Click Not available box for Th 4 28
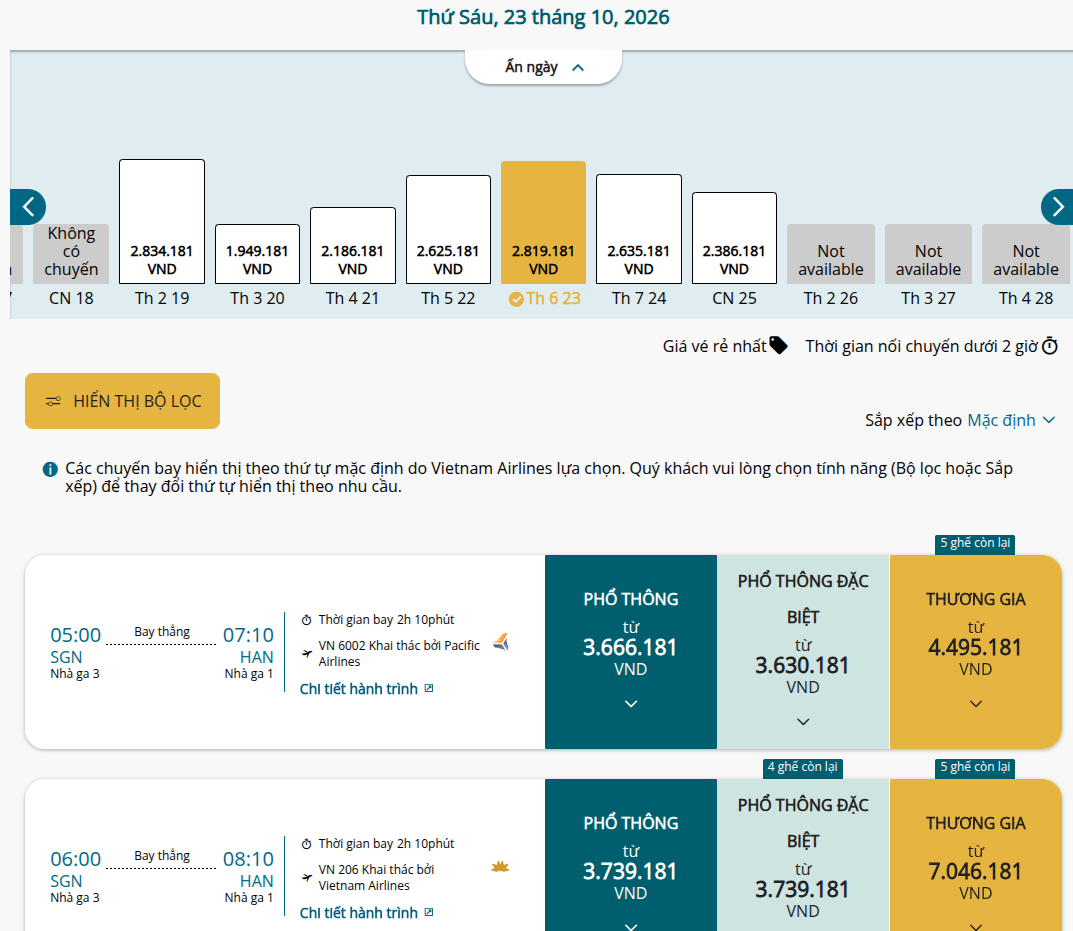 1026,254
